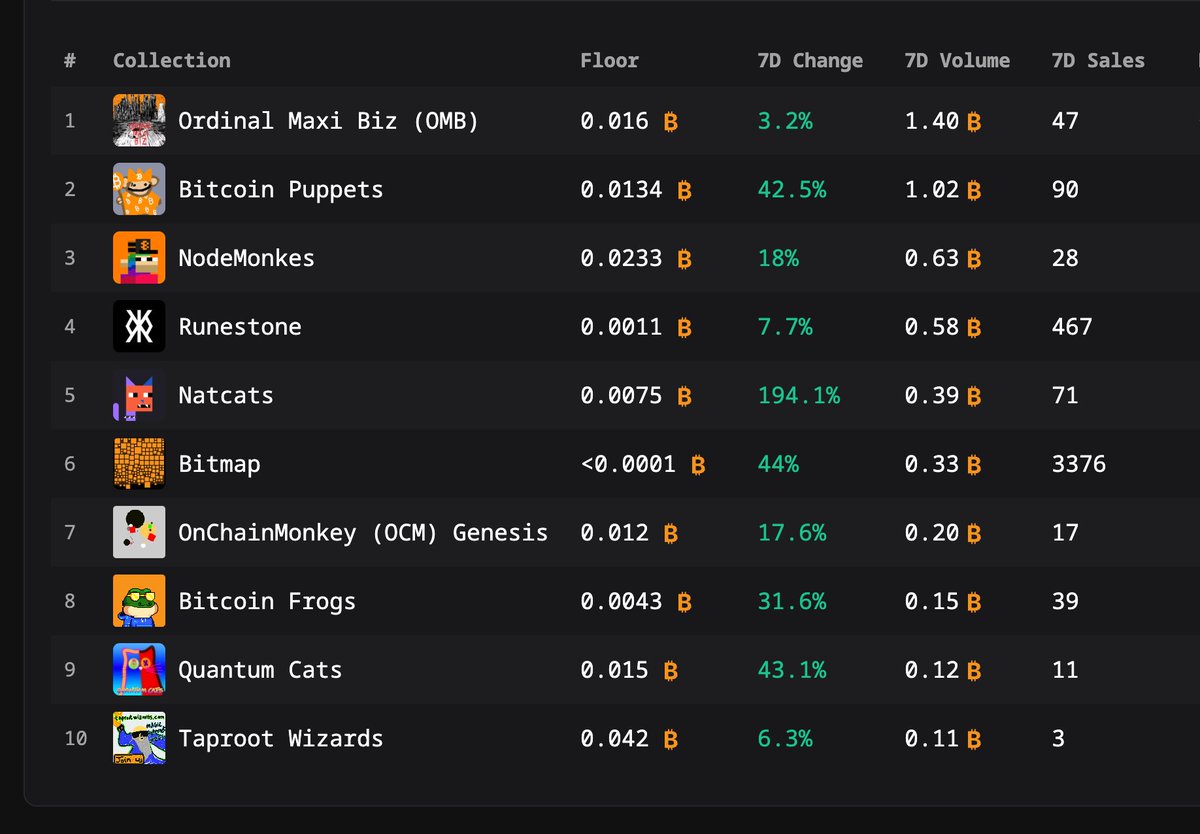Image resolution: width=1200 pixels, height=834 pixels.
Task: Click the NodeMonkes pixel avatar icon
Action: point(139,258)
